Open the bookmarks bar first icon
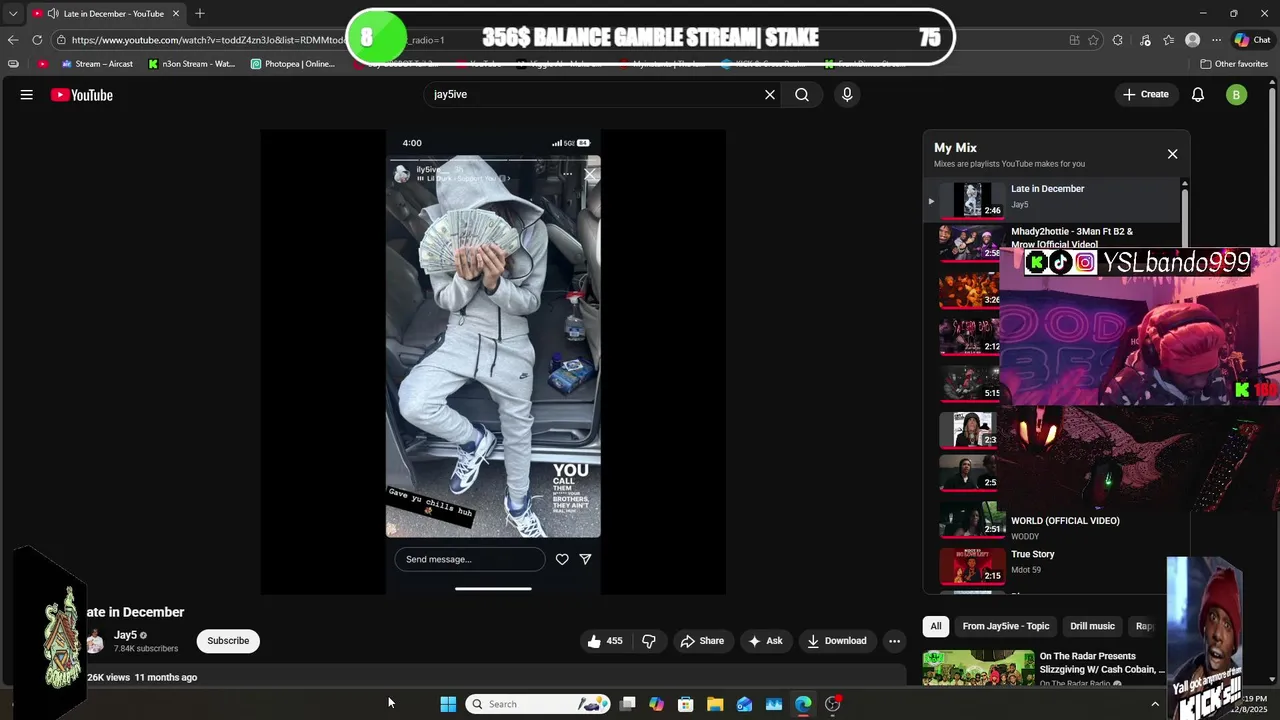Image resolution: width=1280 pixels, height=720 pixels. (13, 64)
